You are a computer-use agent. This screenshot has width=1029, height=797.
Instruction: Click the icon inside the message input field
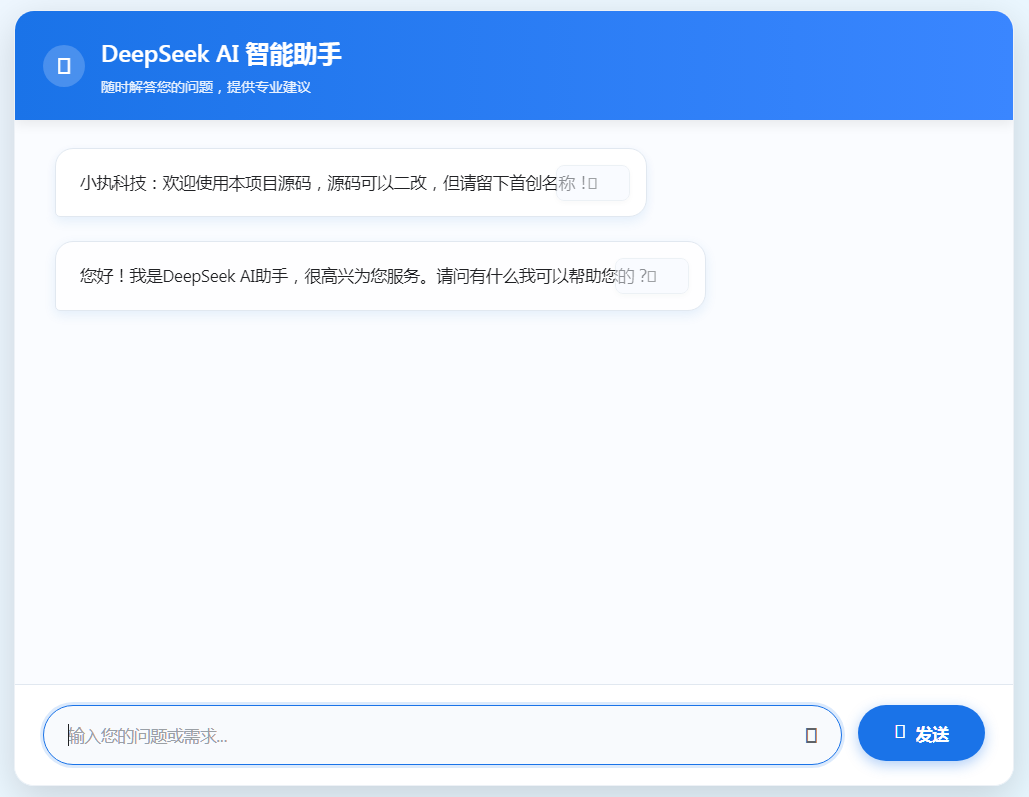point(811,735)
